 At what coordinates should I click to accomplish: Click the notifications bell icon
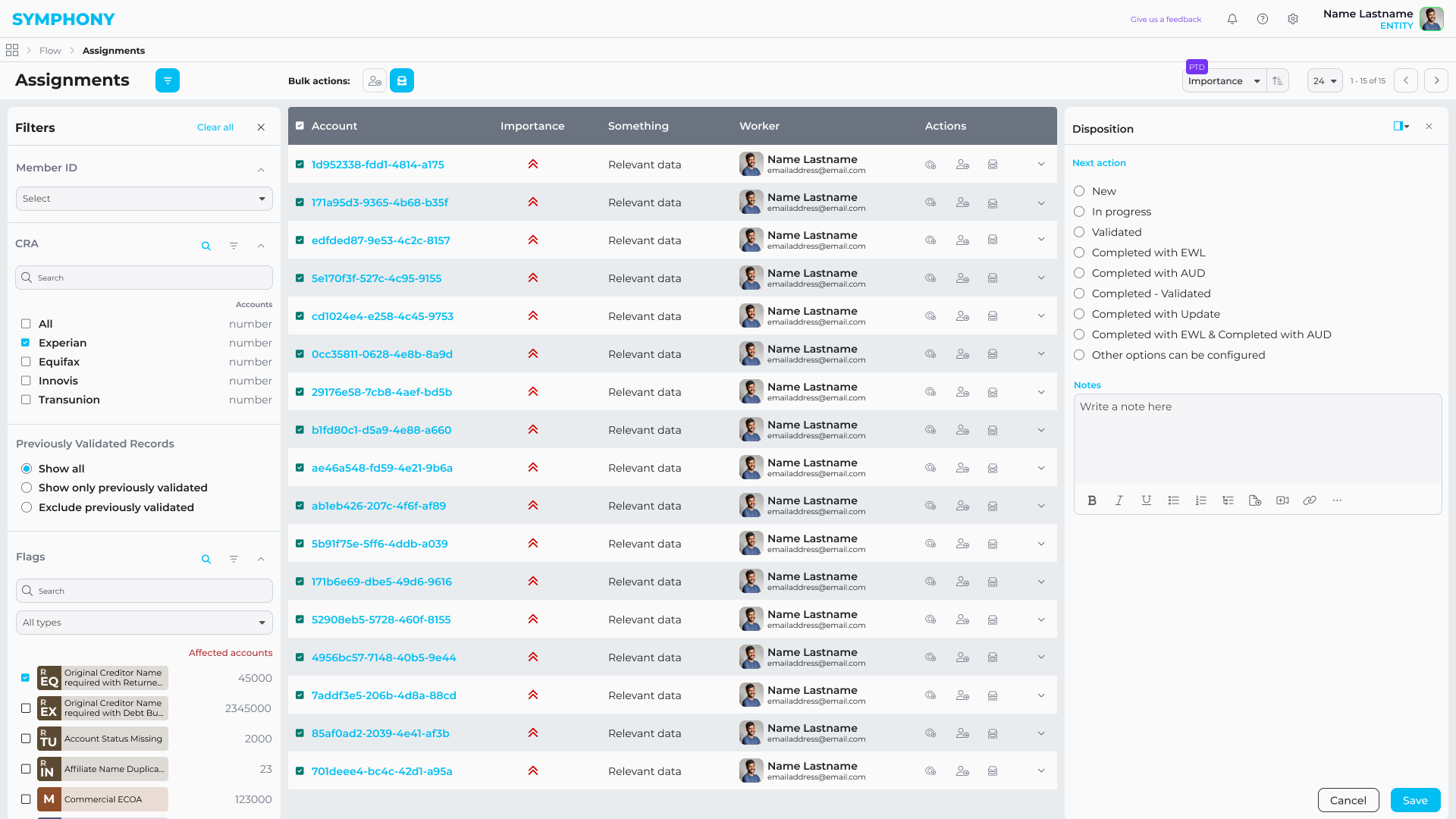point(1232,19)
